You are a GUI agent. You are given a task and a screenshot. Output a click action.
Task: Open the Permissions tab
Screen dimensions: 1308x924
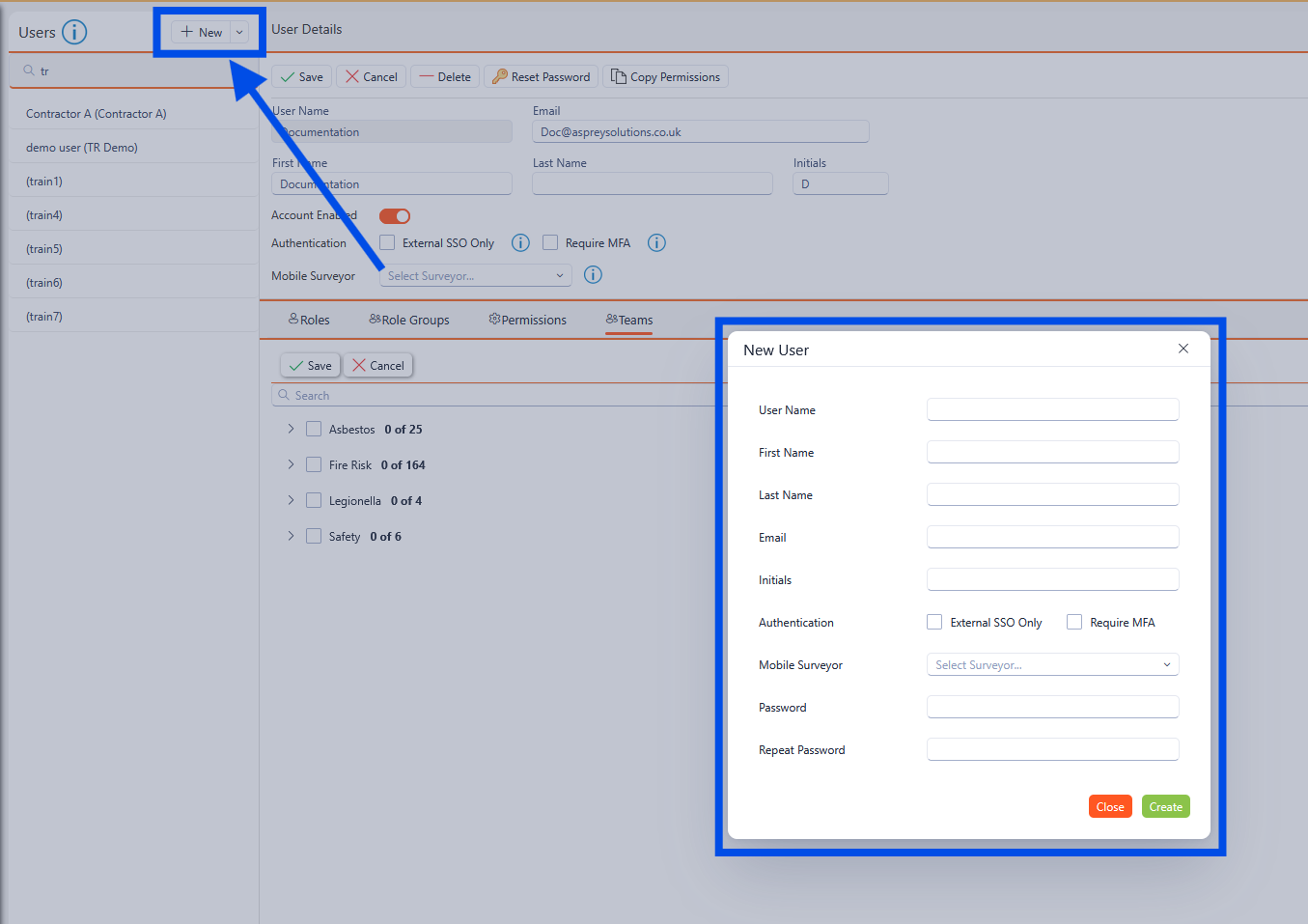tap(527, 321)
